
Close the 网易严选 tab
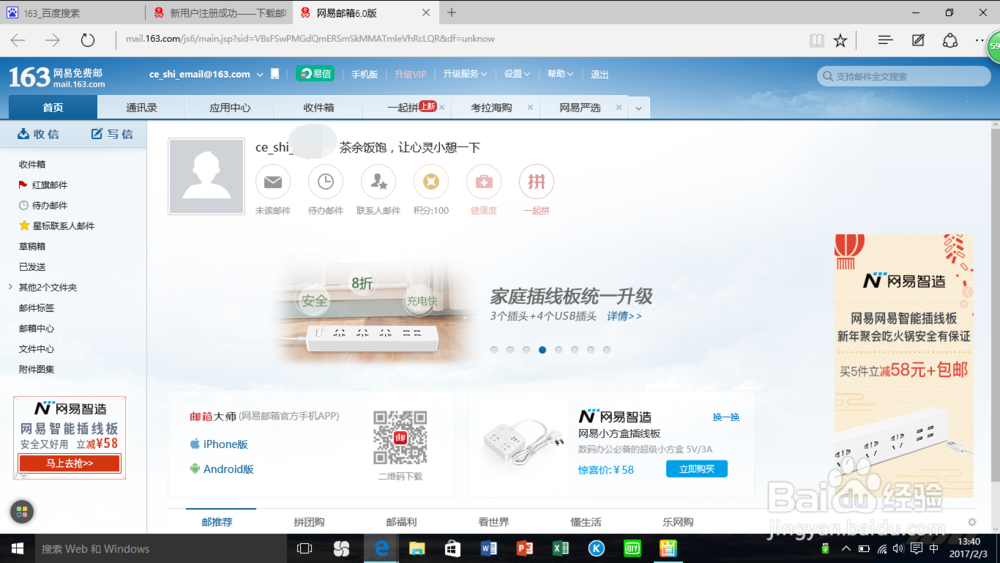coord(619,108)
